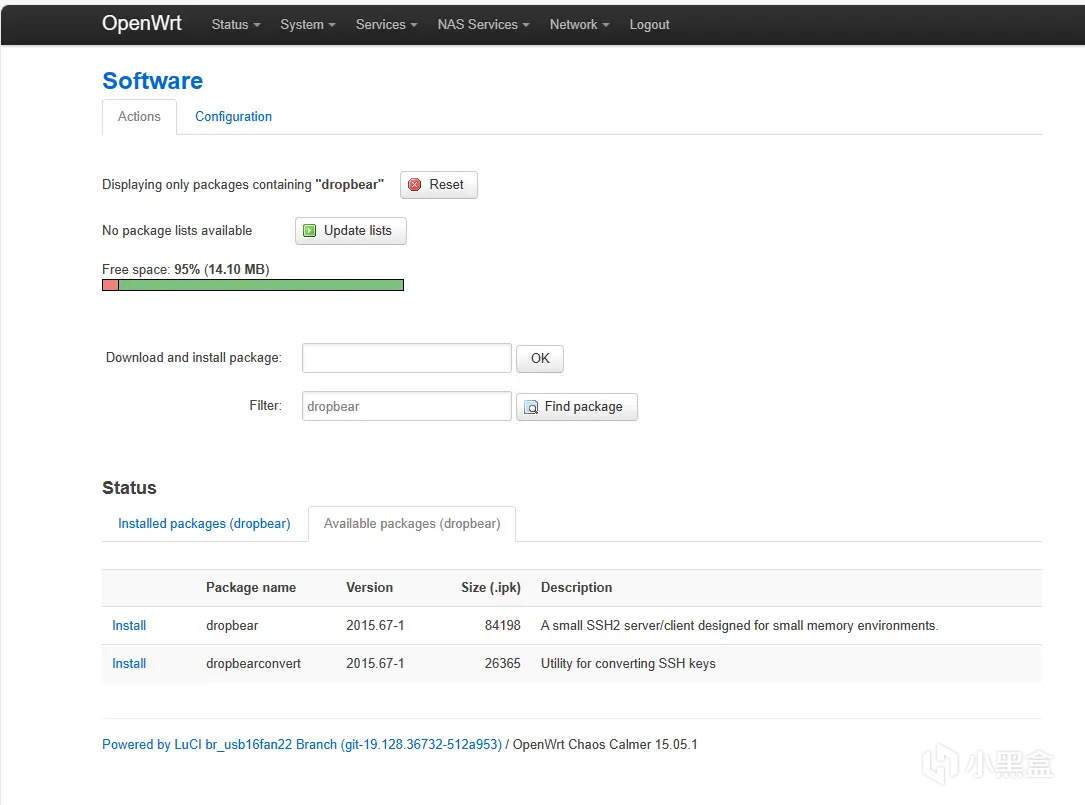
Task: Open Installed packages (dropbear) tab
Action: pos(204,524)
